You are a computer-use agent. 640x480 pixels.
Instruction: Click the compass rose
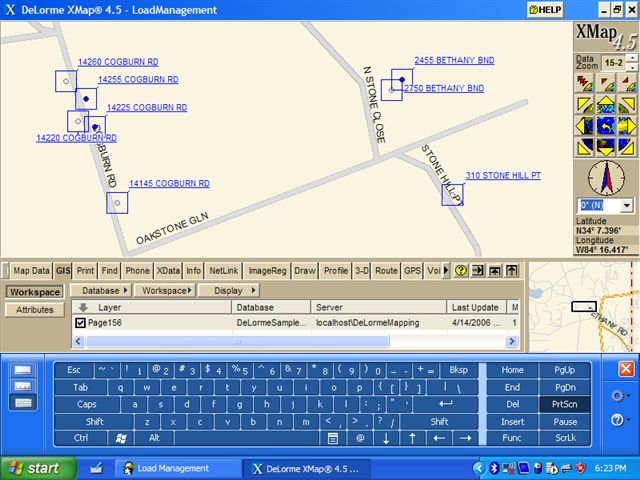click(x=606, y=178)
